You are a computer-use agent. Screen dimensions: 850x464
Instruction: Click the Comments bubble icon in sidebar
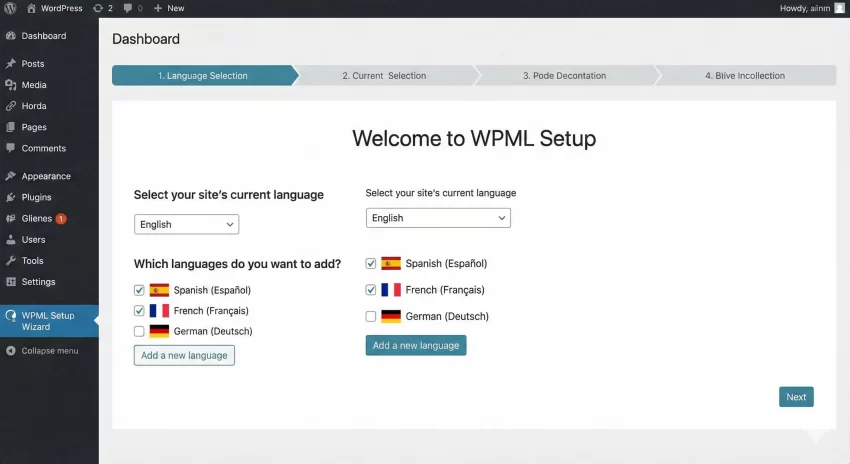[10, 148]
